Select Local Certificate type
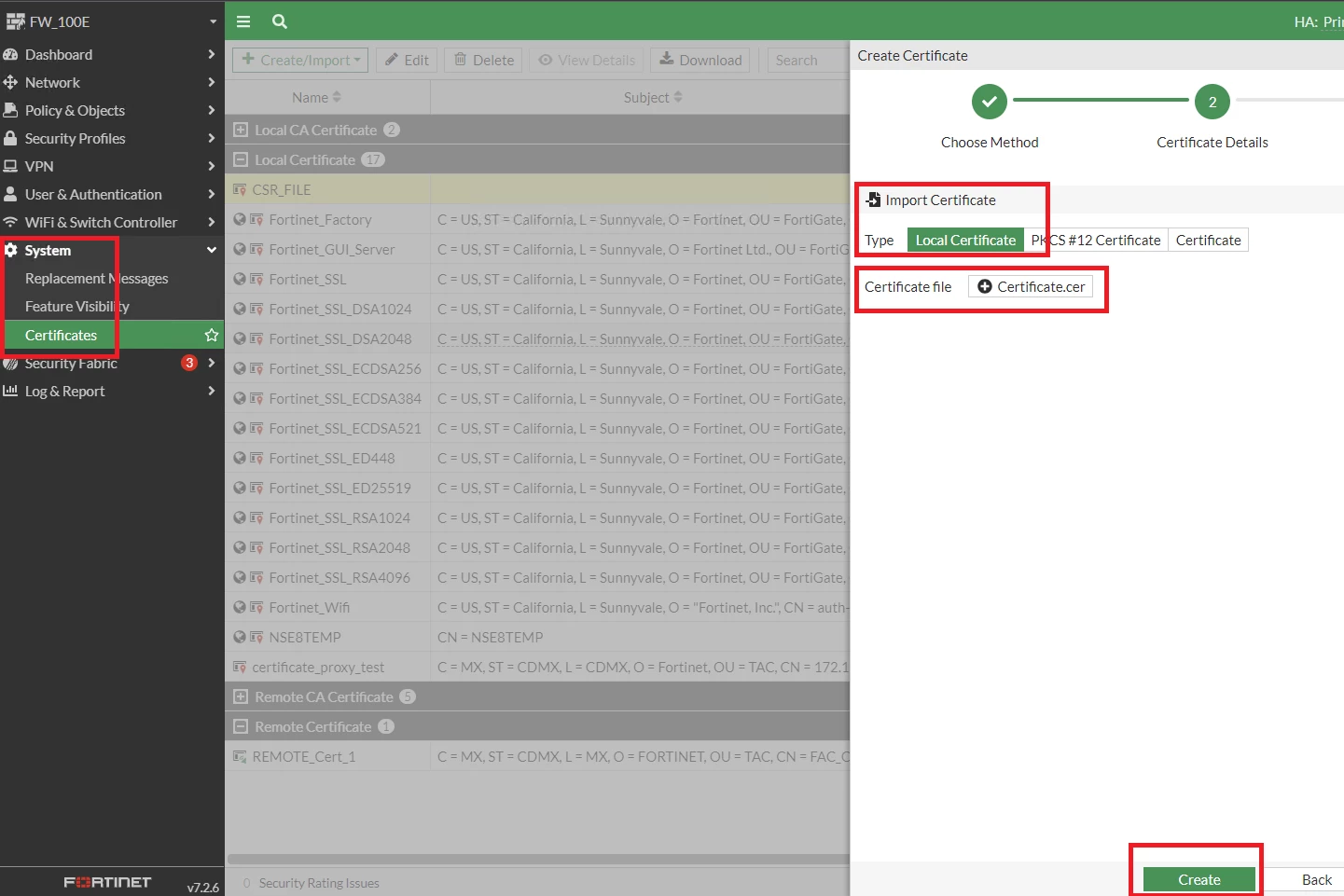This screenshot has height=896, width=1344. [965, 240]
